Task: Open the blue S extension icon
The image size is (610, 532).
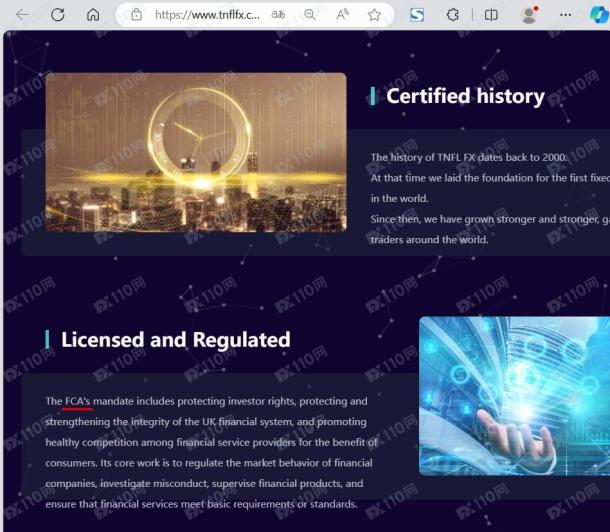Action: 417,15
